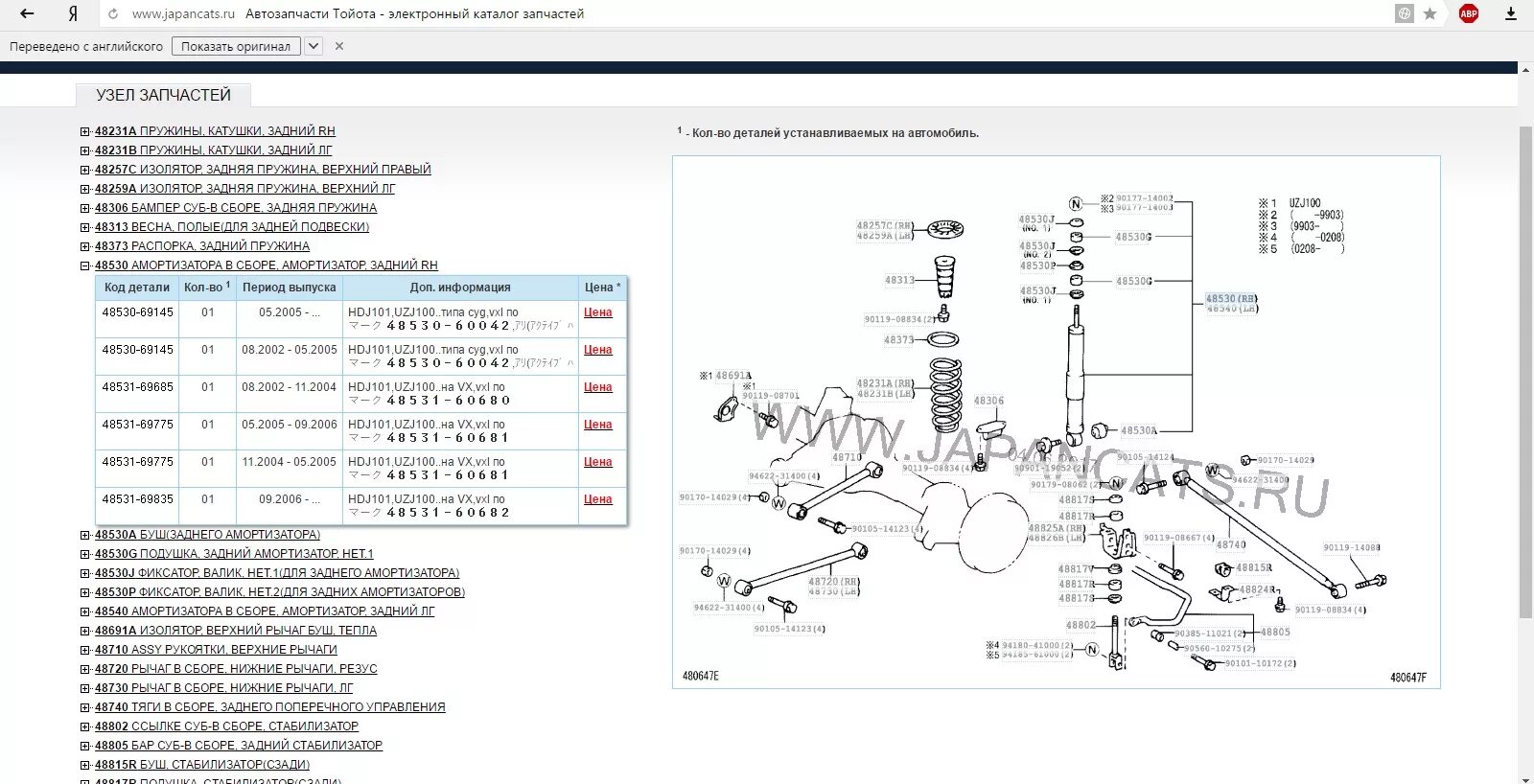Expand the 48306 bumper node
This screenshot has height=784, width=1534.
tap(85, 208)
